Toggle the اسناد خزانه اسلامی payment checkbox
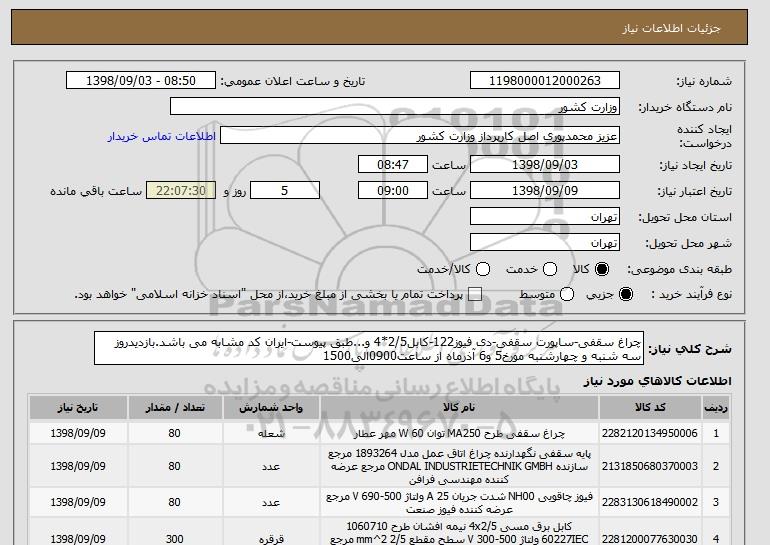 [x=475, y=294]
